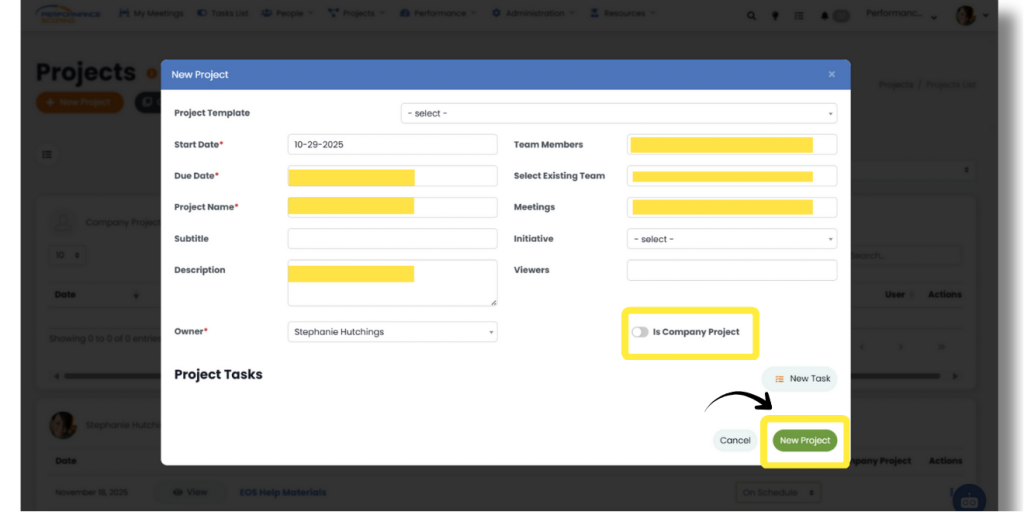The height and width of the screenshot is (512, 1024).
Task: Click the Start Date field
Action: (392, 145)
